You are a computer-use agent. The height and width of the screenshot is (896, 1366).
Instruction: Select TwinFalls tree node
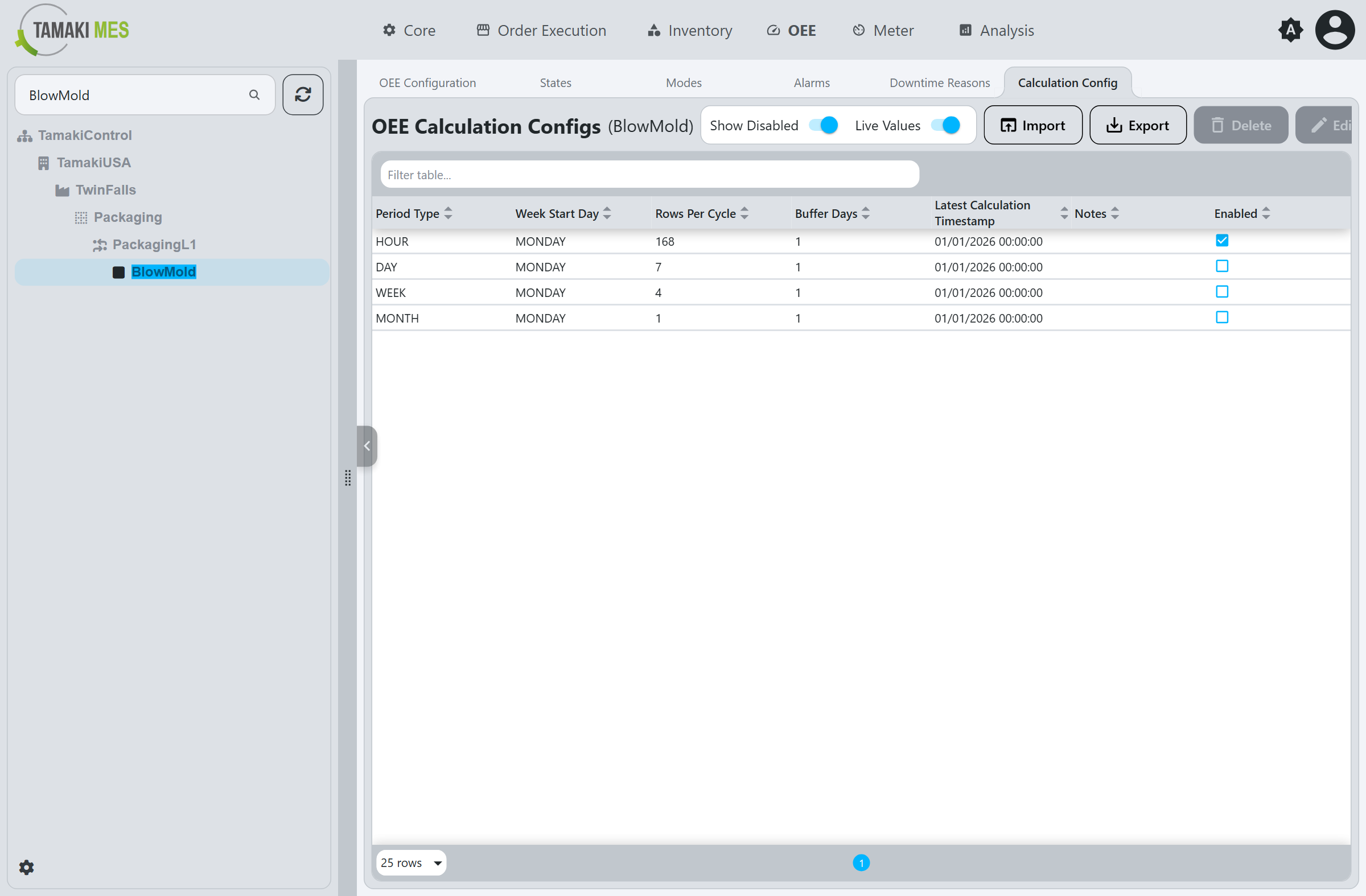click(x=106, y=191)
